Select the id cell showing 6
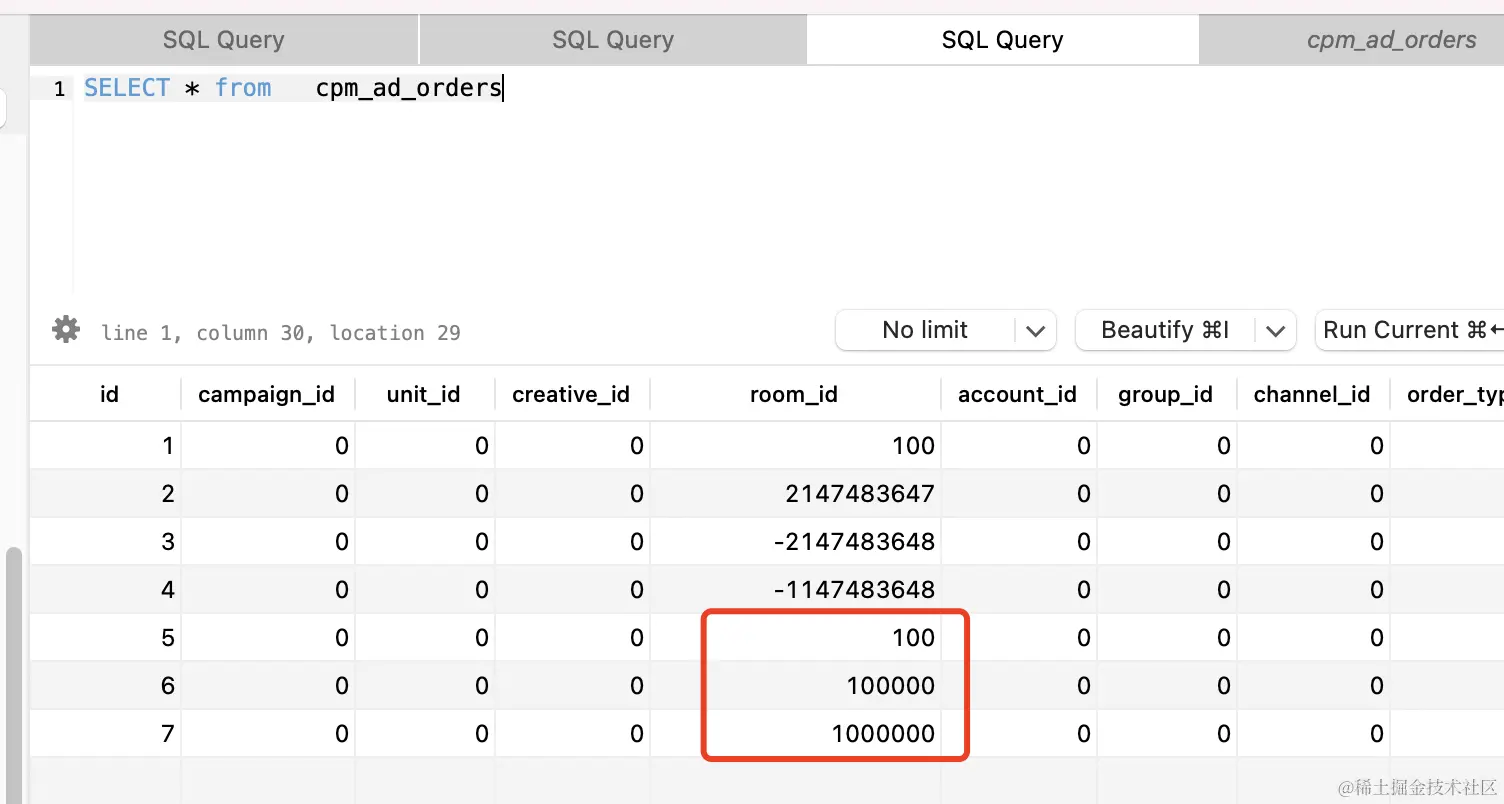 (105, 685)
